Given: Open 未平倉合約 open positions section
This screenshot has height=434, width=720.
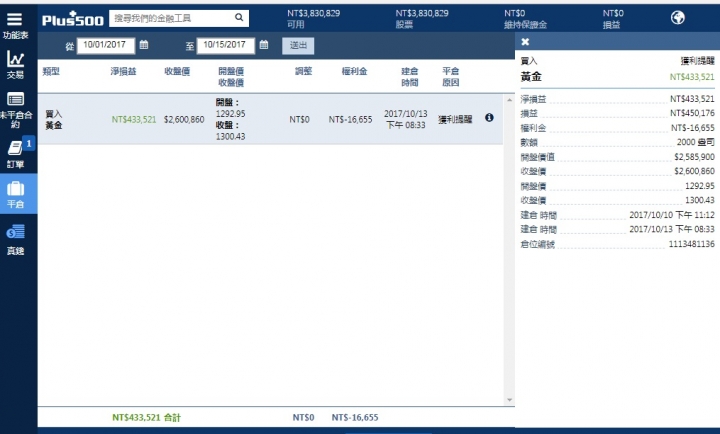Looking at the screenshot, I should 16,108.
